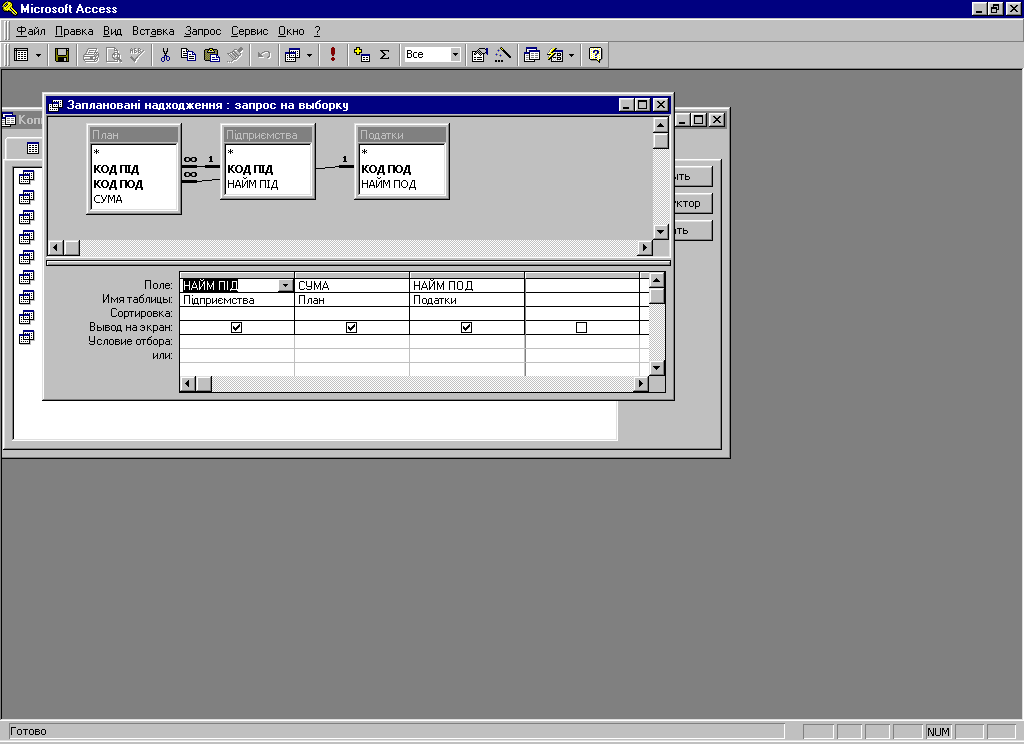
Task: Open the View mode dropdown arrow
Action: pyautogui.click(x=38, y=56)
